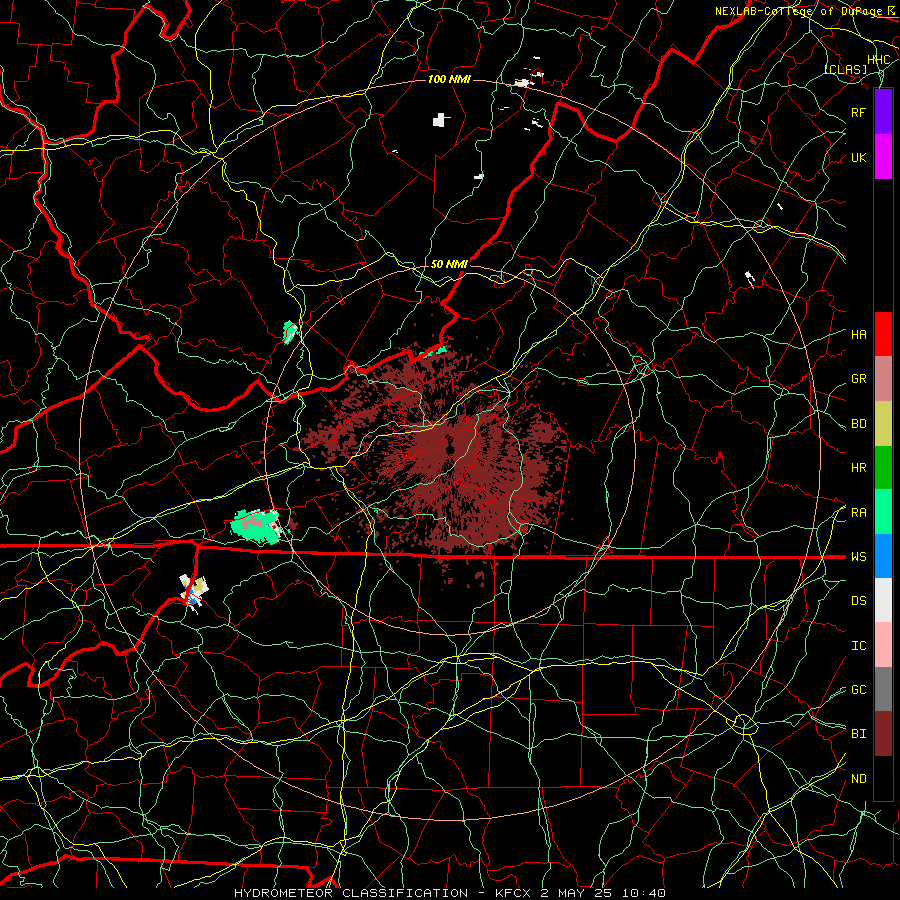Click the 'UK' legend label
The height and width of the screenshot is (900, 900).
[859, 157]
